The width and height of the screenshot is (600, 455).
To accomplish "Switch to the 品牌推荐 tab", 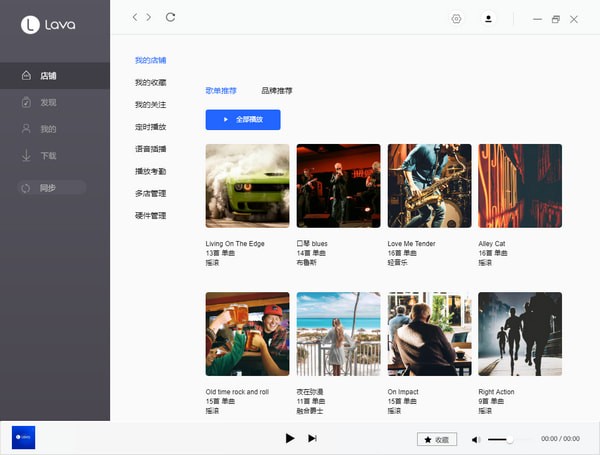I will (x=277, y=90).
